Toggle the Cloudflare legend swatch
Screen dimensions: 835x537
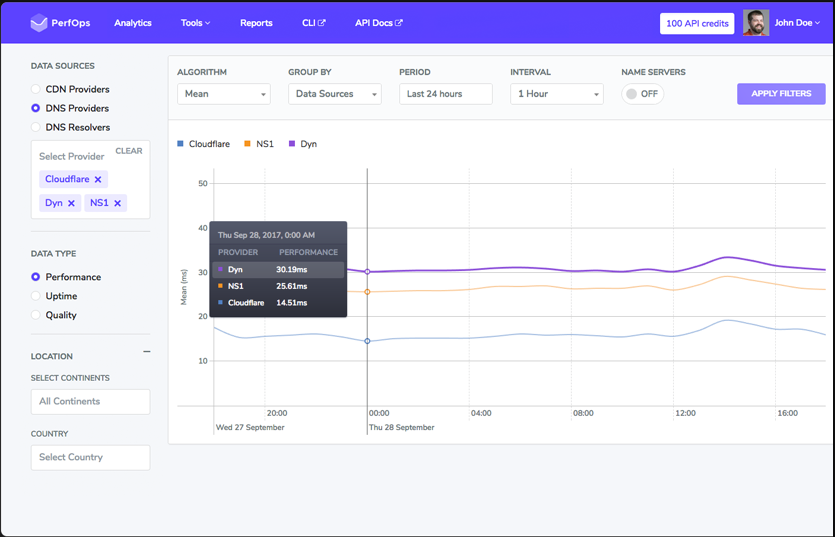(x=181, y=144)
